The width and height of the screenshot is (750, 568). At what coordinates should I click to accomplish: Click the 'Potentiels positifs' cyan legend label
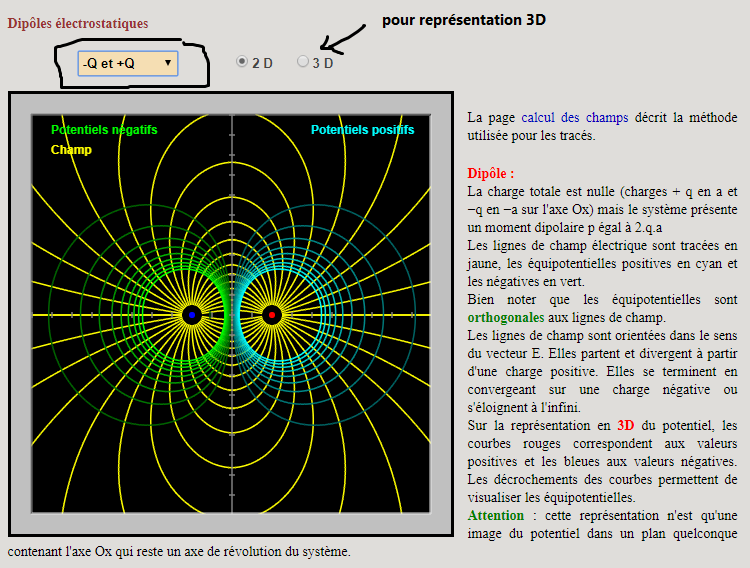(362, 130)
